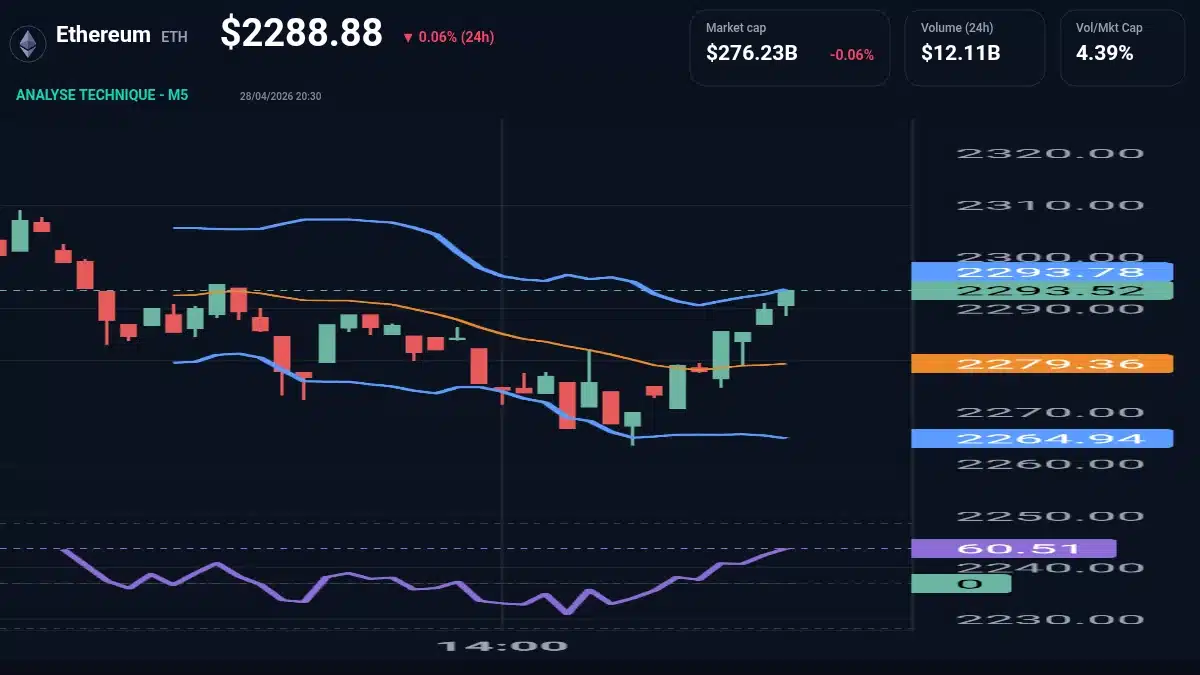Expand the Volume (24h) panel
The height and width of the screenshot is (675, 1200).
[974, 47]
